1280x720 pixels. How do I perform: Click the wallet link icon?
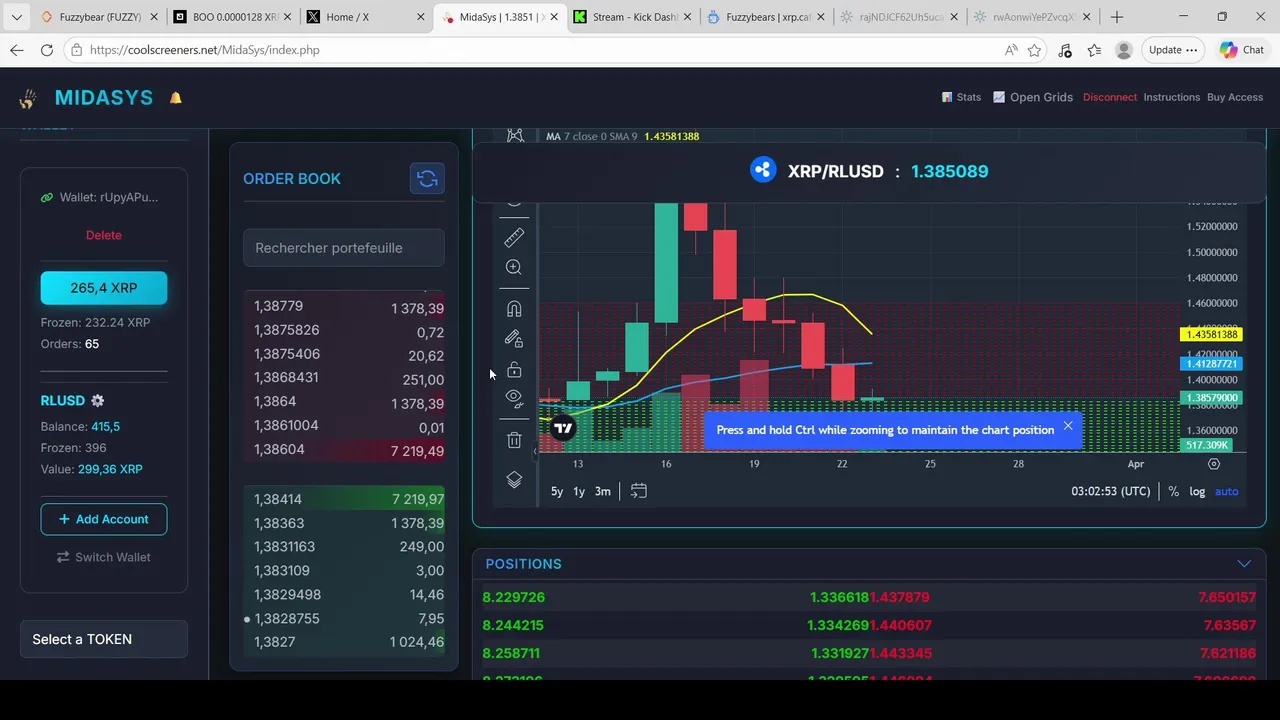47,198
